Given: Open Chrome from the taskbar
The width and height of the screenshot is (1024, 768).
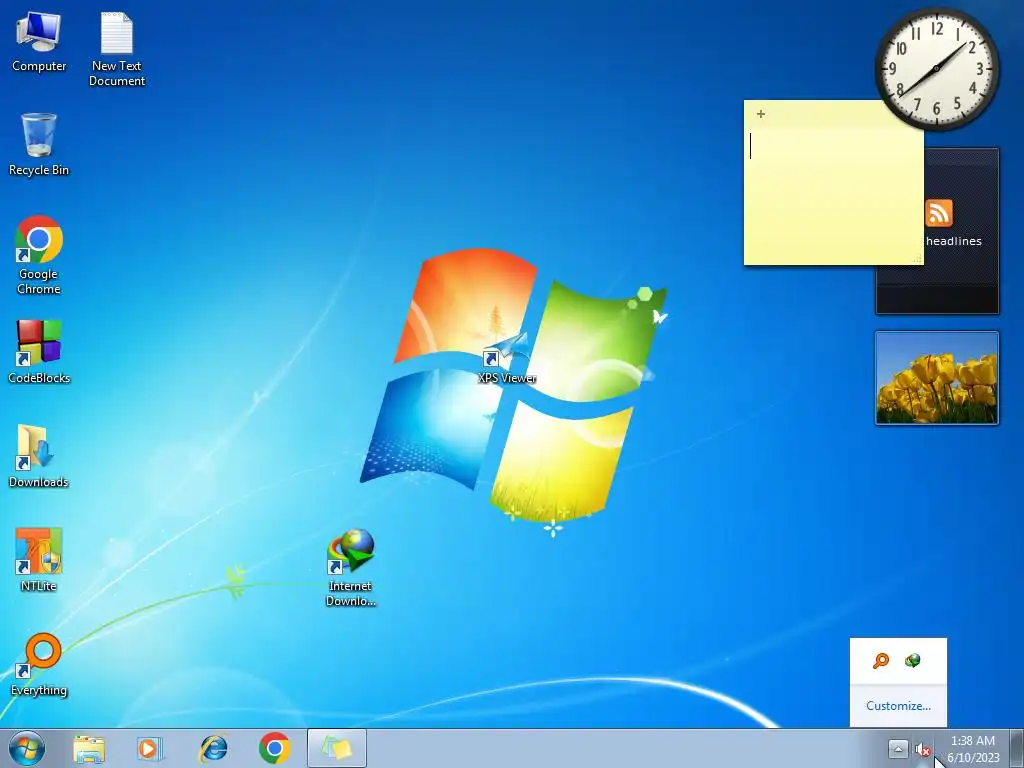Looking at the screenshot, I should coord(274,748).
